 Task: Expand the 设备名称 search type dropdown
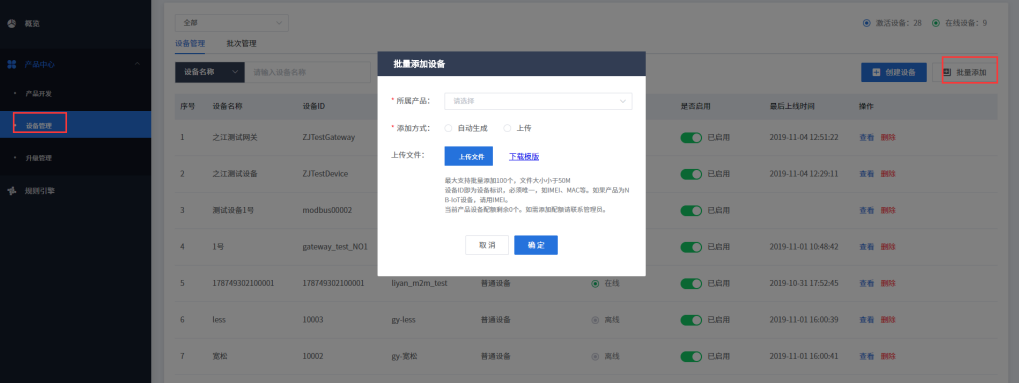click(210, 72)
